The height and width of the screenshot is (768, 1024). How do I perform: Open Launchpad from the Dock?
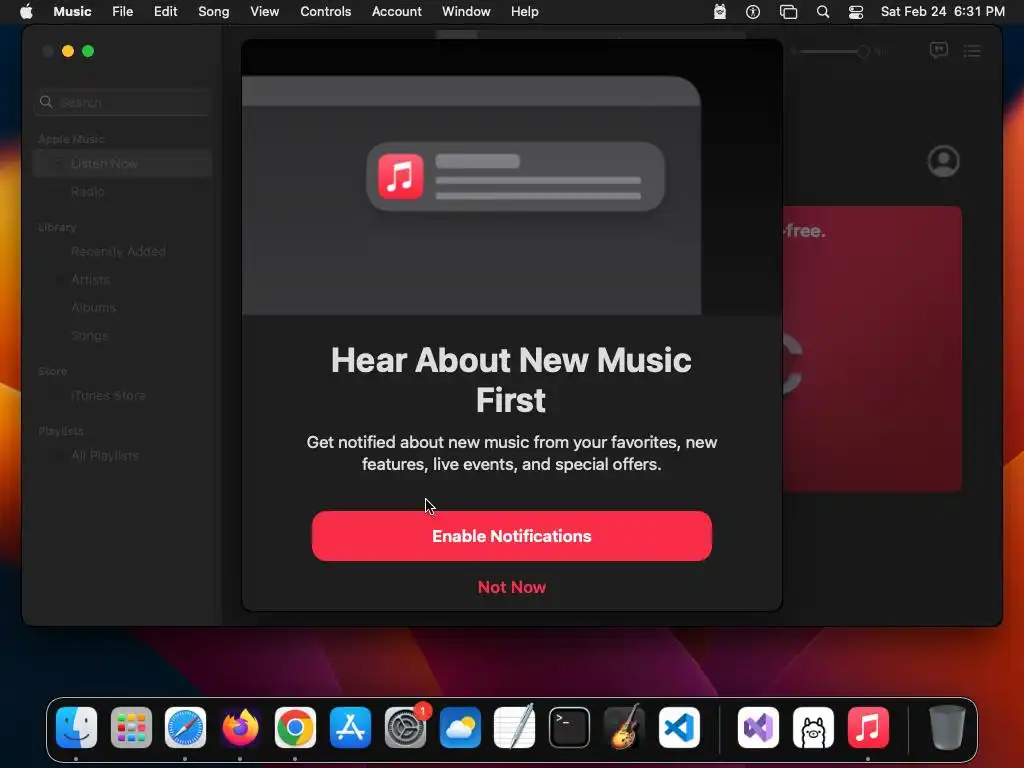[x=131, y=728]
